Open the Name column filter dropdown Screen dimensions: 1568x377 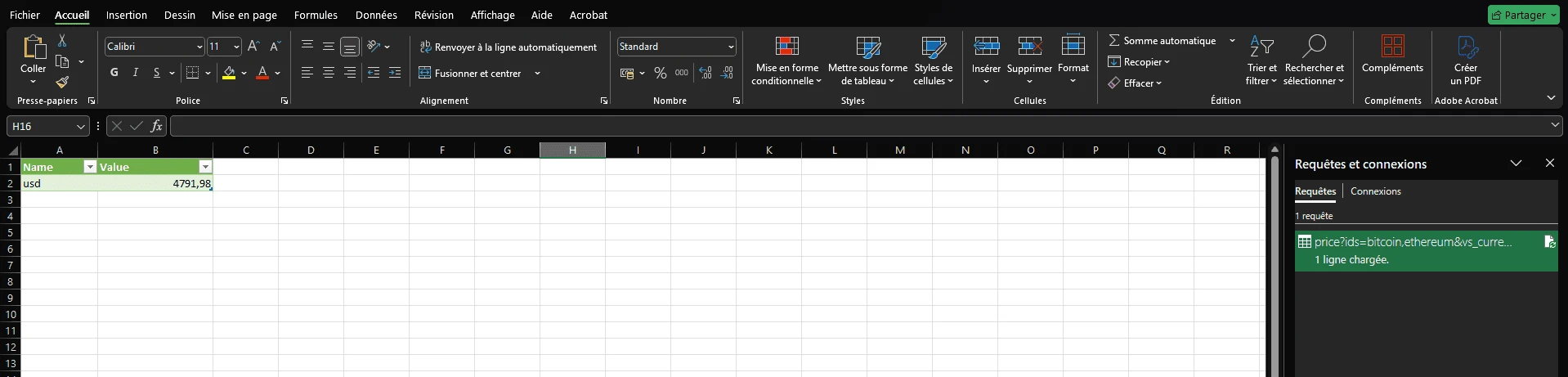coord(90,167)
